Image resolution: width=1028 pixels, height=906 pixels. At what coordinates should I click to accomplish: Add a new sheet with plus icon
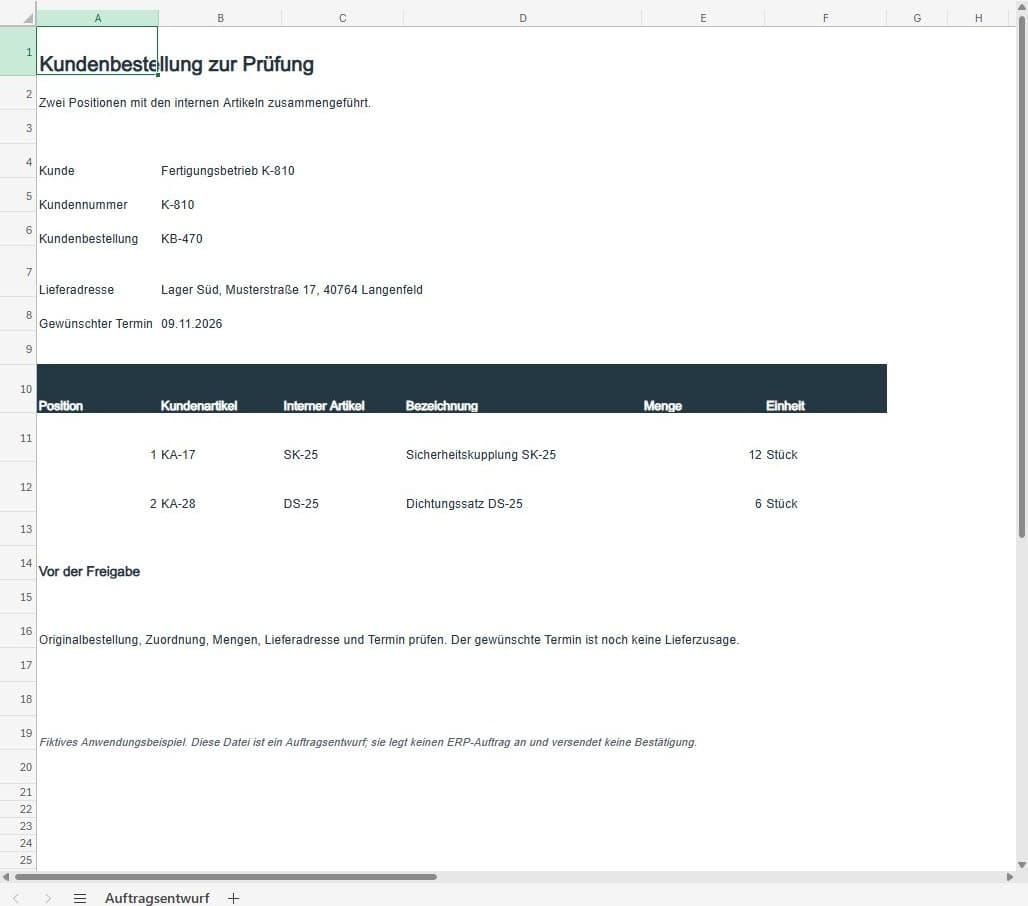233,898
